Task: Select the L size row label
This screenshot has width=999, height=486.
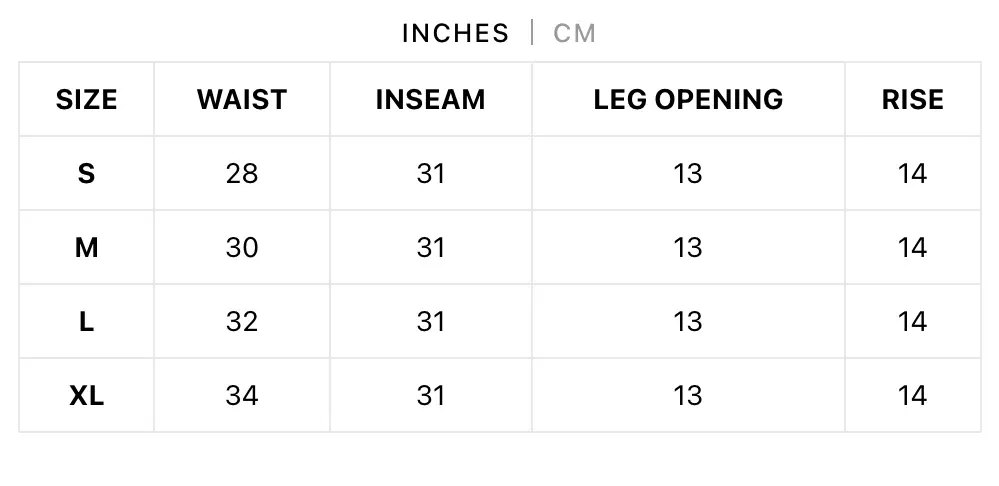Action: coord(86,321)
